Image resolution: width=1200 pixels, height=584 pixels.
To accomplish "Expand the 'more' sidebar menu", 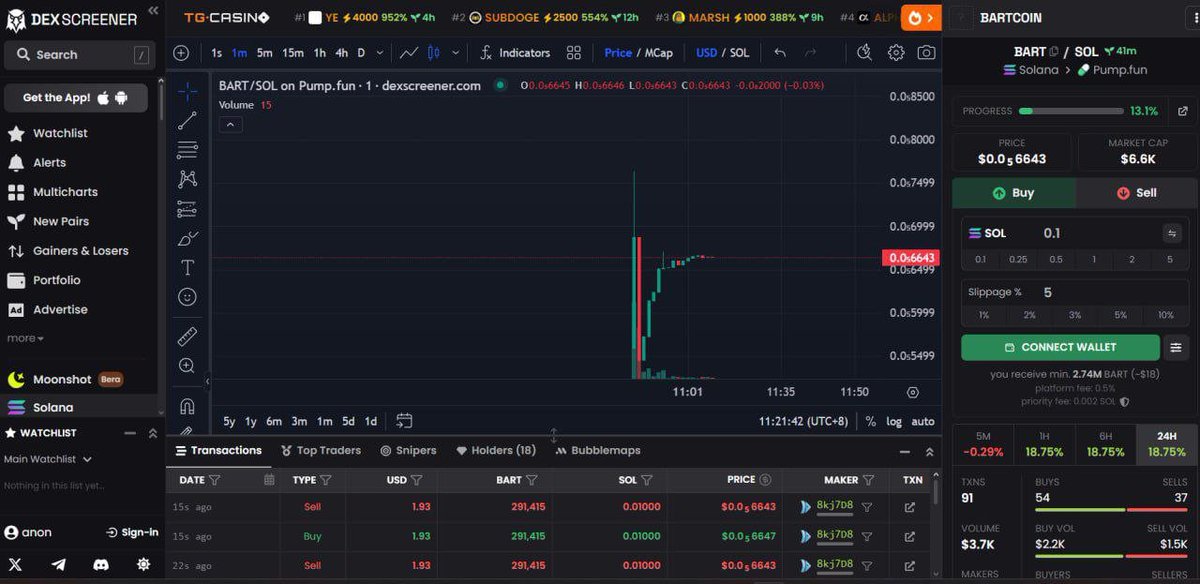I will pyautogui.click(x=25, y=338).
